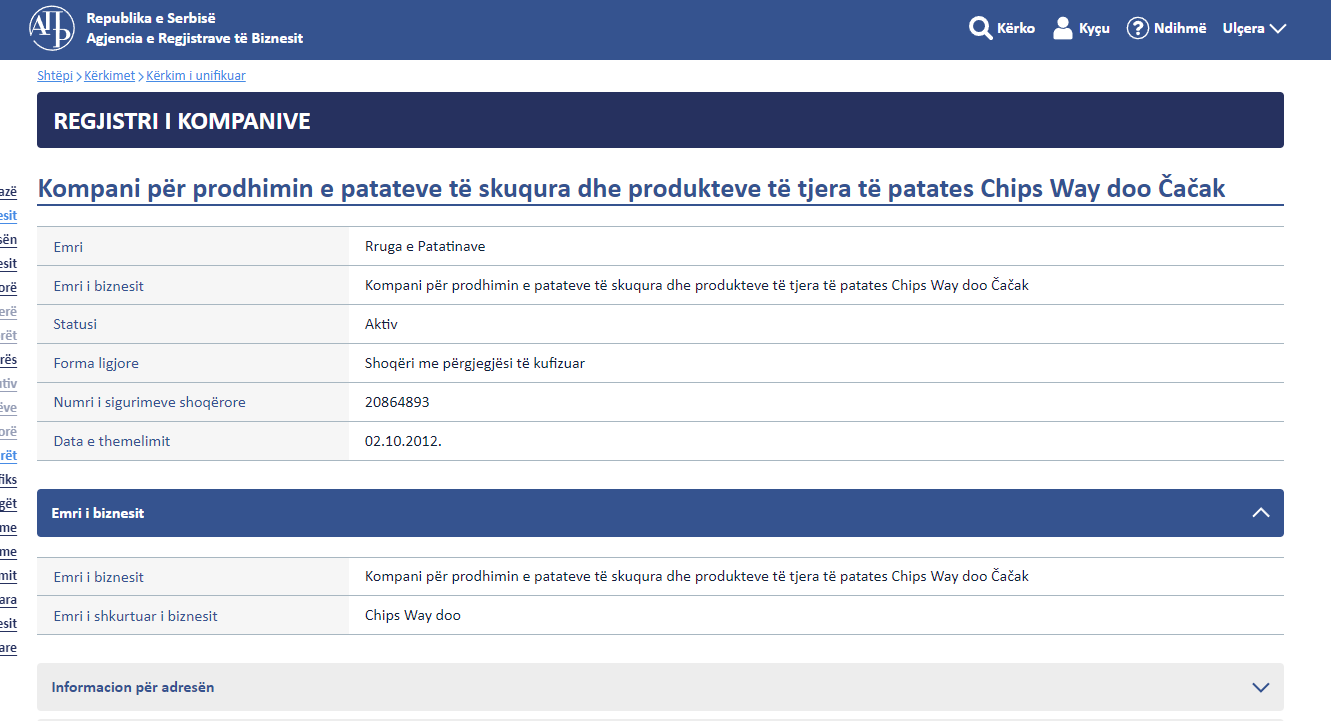Select the value Rruga e Patatinave

click(x=425, y=246)
